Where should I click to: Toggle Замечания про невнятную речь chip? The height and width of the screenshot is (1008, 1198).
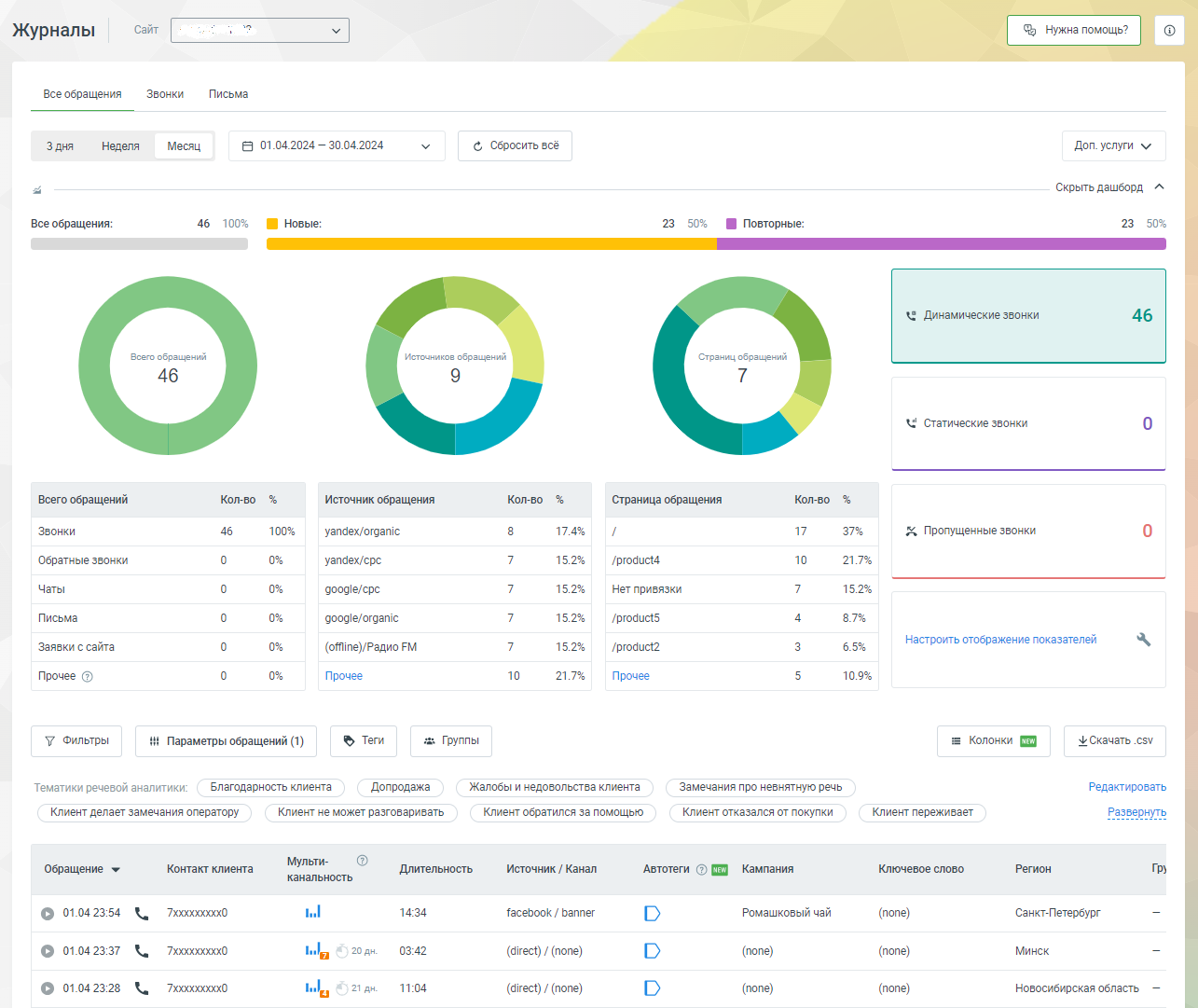click(x=761, y=788)
